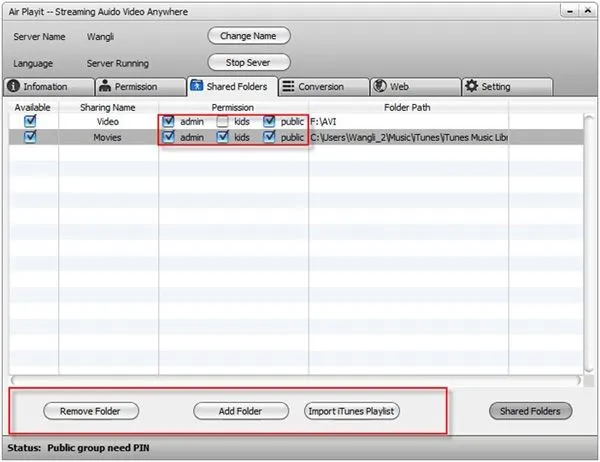This screenshot has height=462, width=600.
Task: Toggle Available checkbox for Video row
Action: click(30, 121)
